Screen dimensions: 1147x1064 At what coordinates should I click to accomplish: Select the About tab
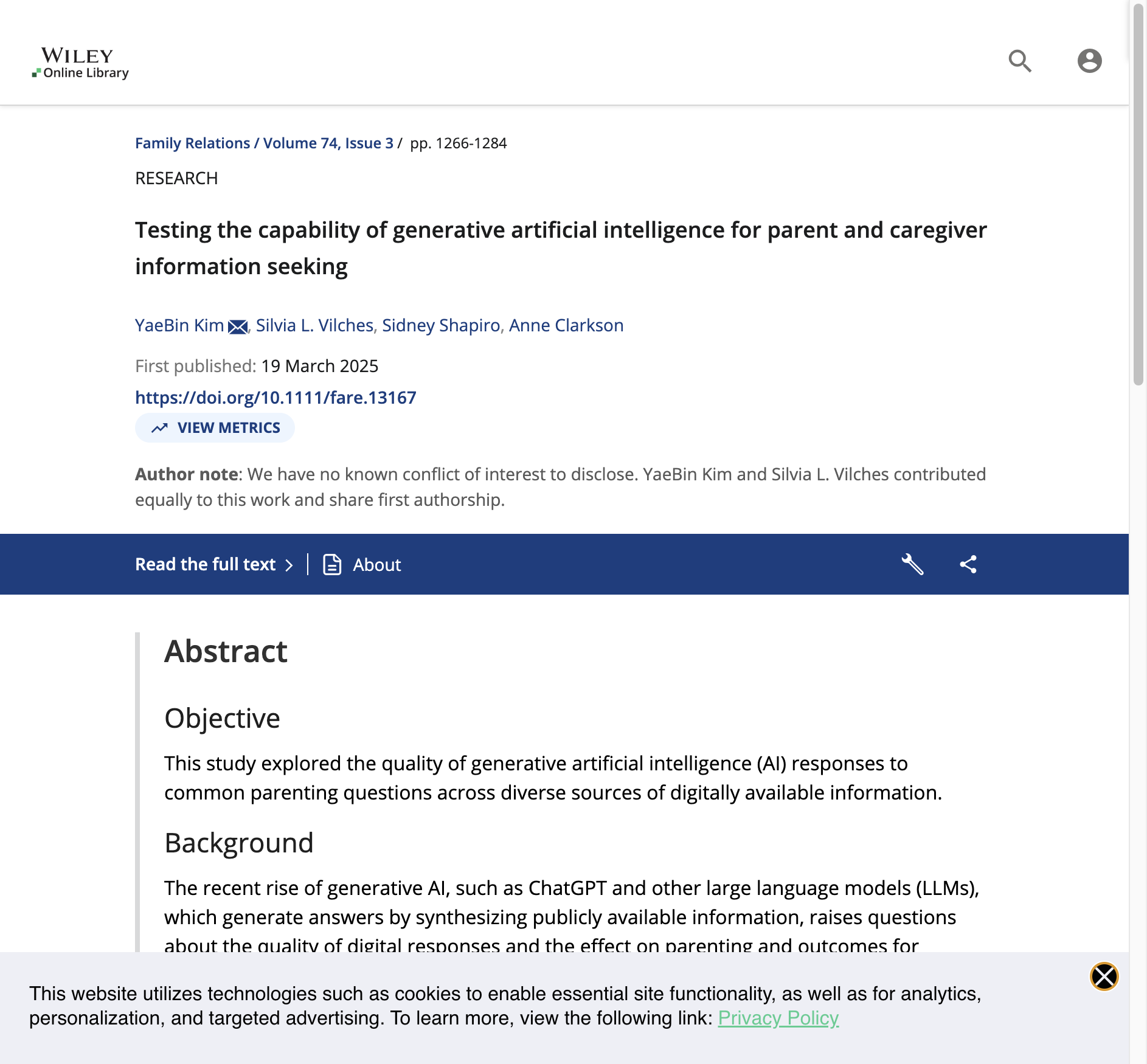pos(376,564)
